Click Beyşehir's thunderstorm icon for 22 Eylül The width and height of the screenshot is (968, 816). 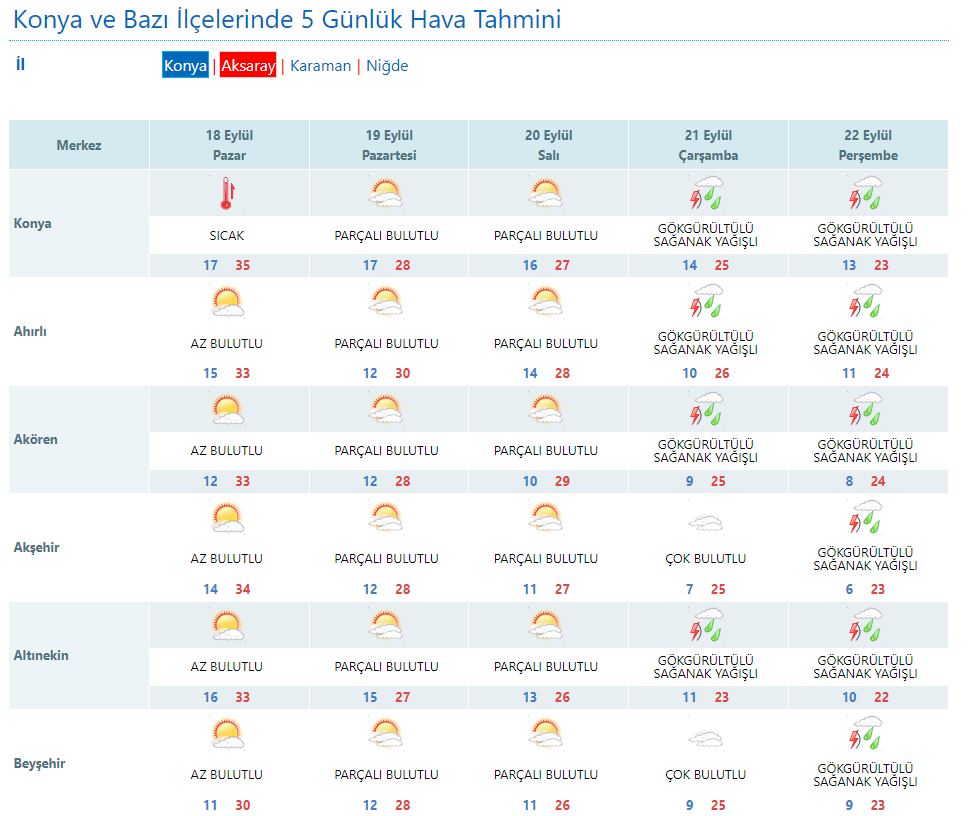(x=866, y=734)
